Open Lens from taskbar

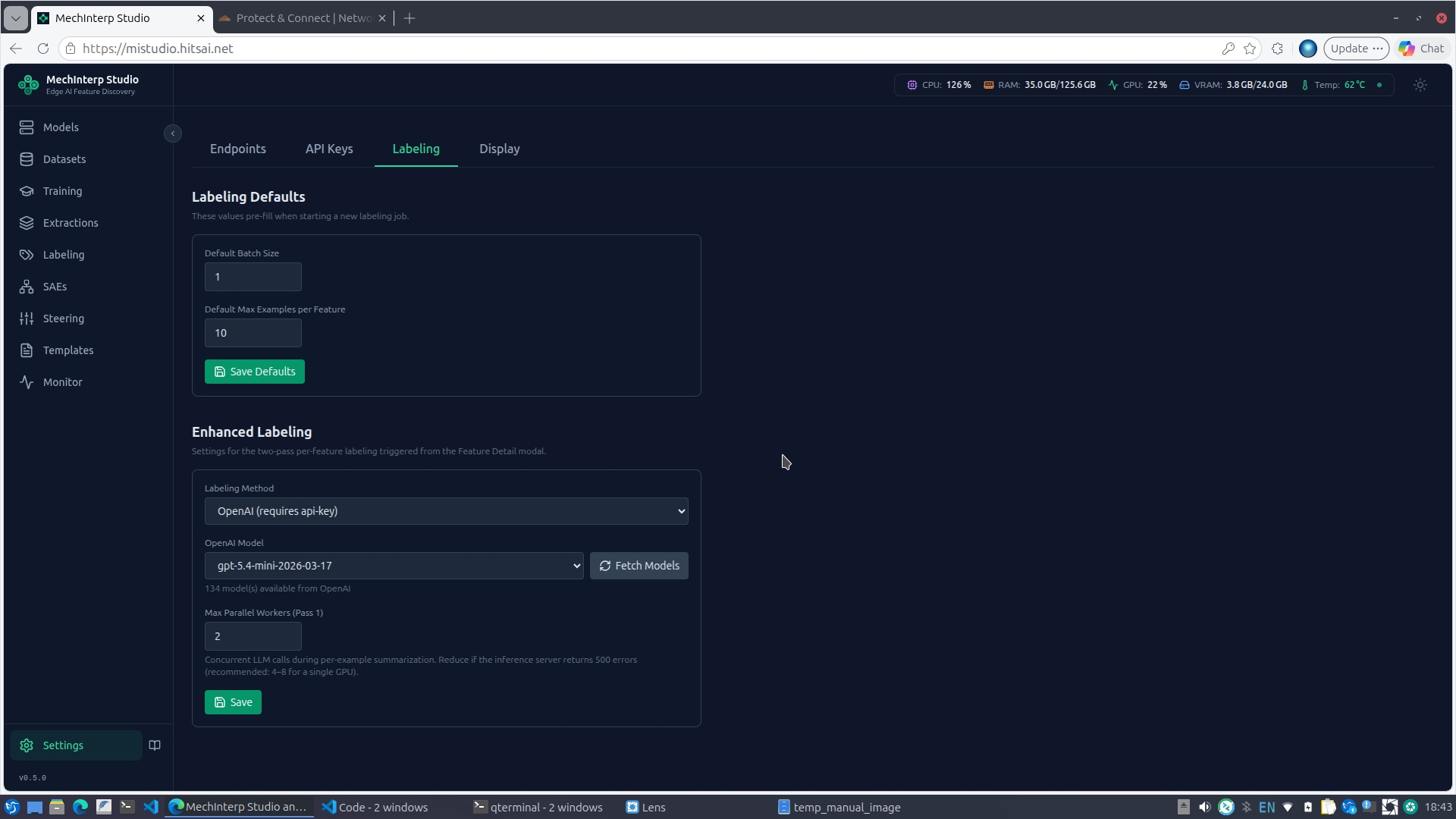pos(645,808)
